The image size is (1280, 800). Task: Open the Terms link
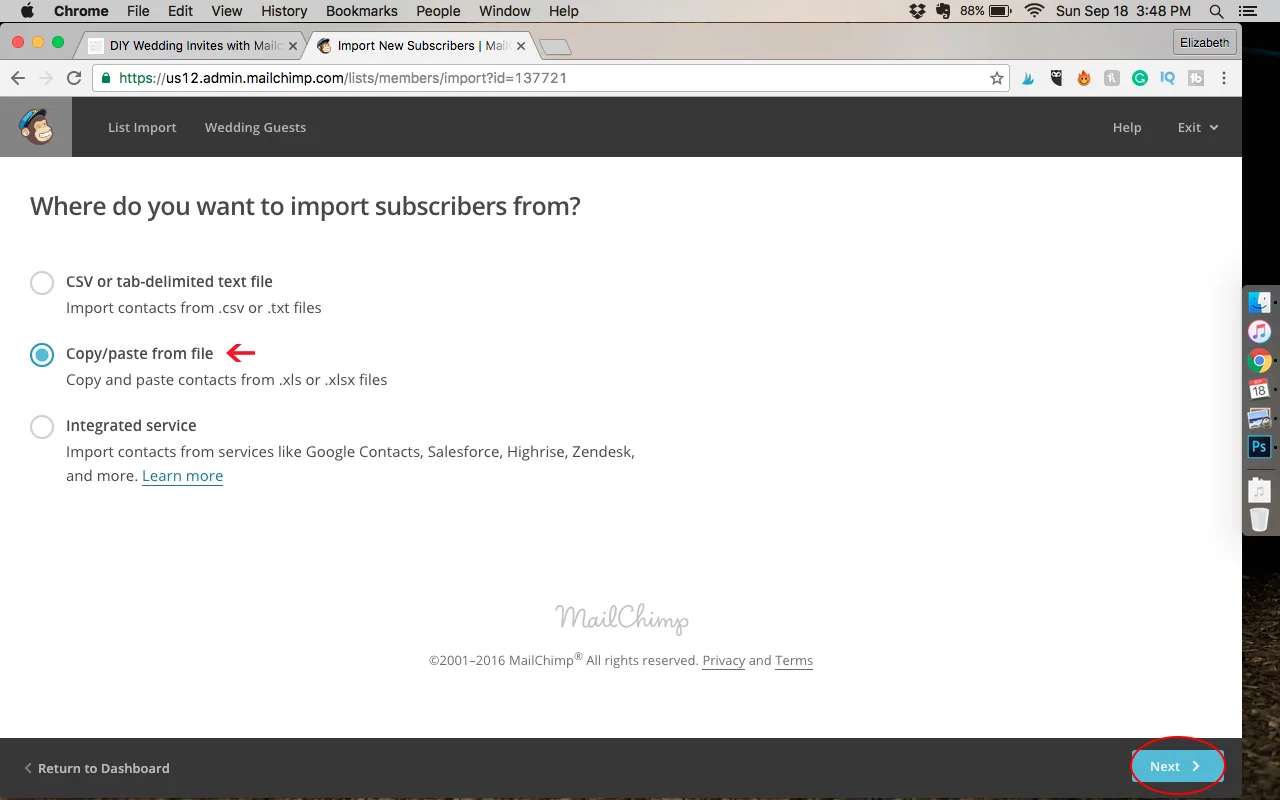point(794,660)
